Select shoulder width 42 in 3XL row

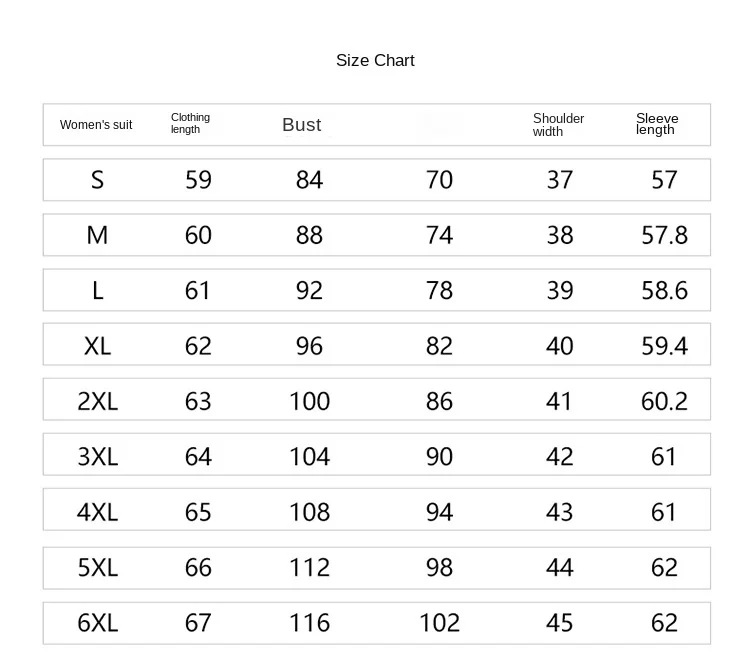tap(560, 457)
